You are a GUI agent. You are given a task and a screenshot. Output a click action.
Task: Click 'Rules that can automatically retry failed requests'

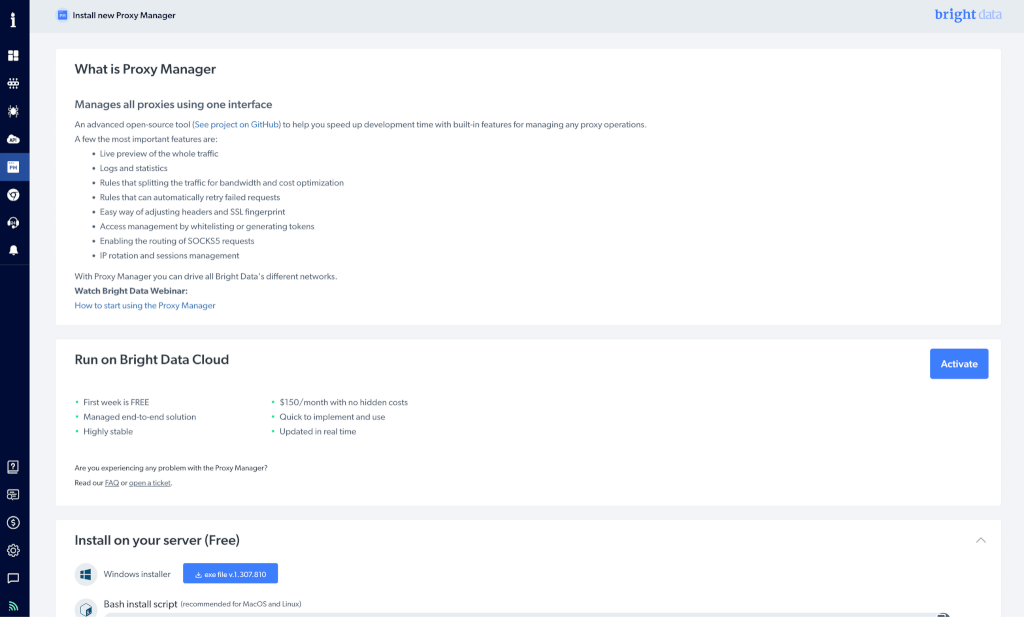(189, 198)
